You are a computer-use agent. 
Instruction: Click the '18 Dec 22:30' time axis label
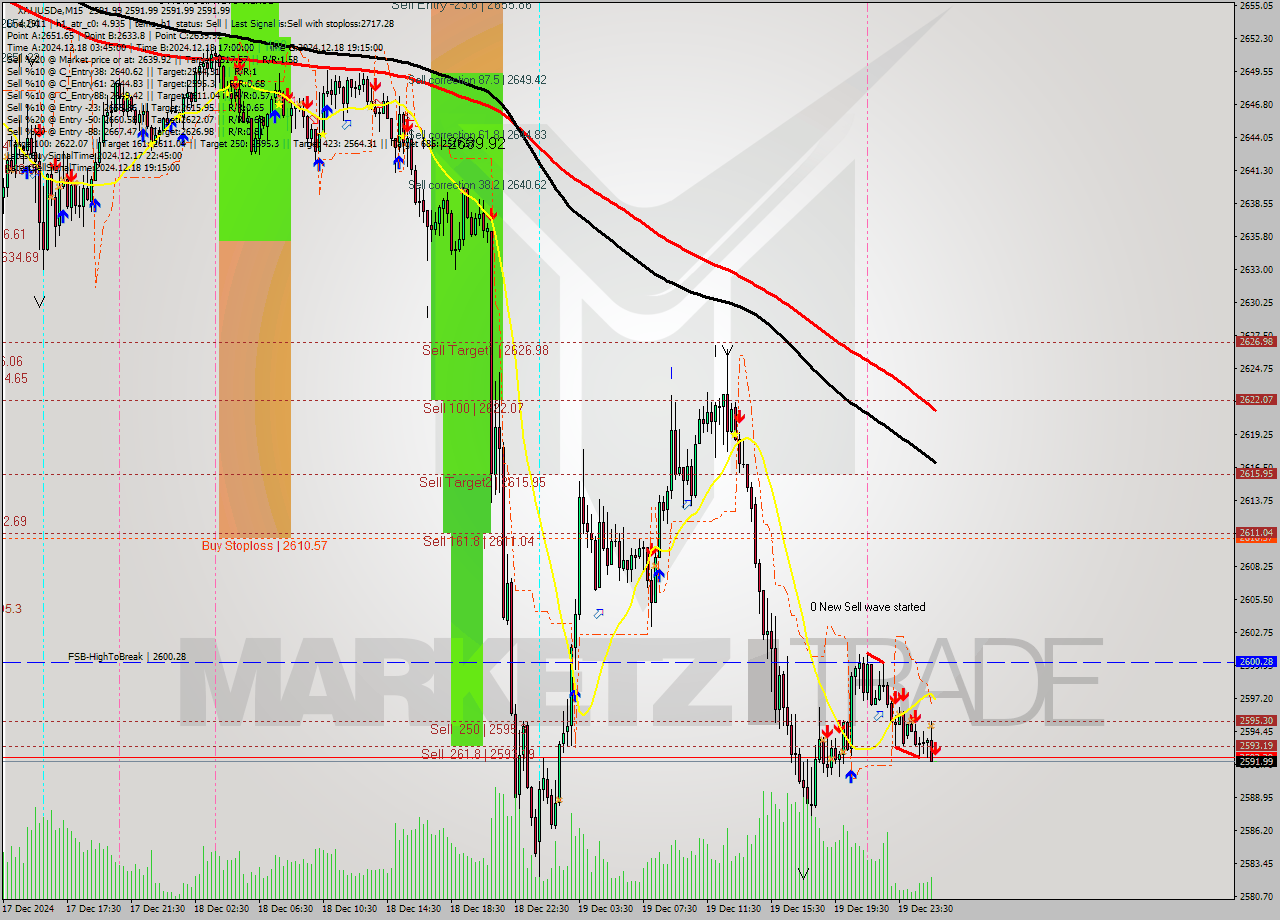[542, 909]
